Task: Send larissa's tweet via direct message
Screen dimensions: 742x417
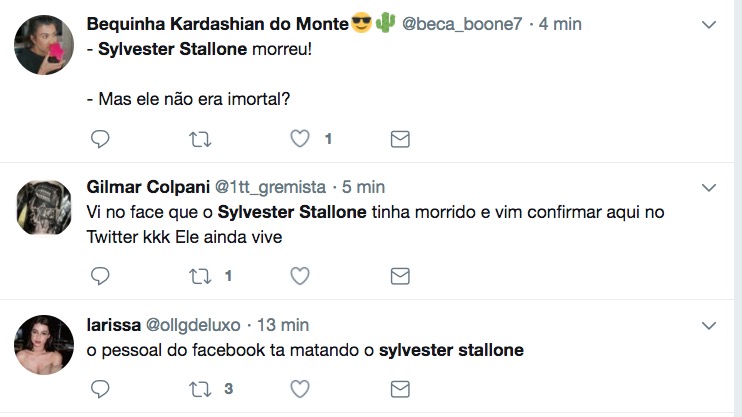Action: [400, 388]
